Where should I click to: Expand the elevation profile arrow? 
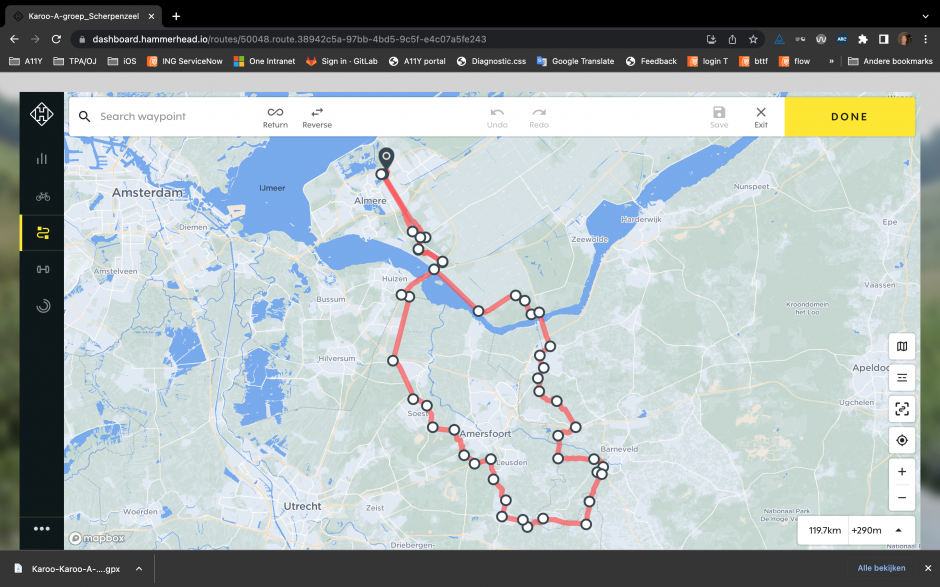tap(898, 530)
